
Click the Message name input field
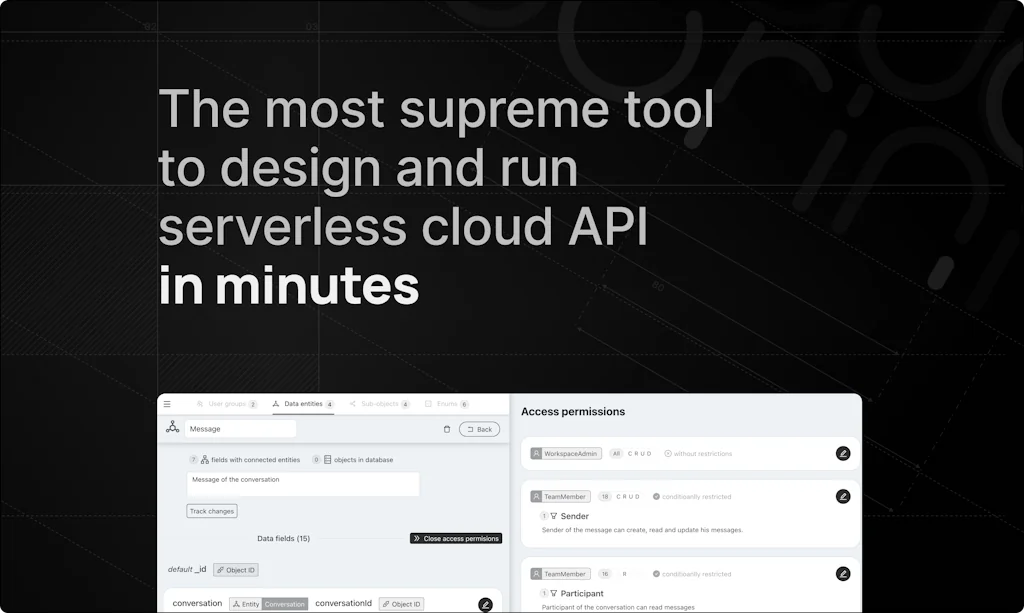(240, 429)
